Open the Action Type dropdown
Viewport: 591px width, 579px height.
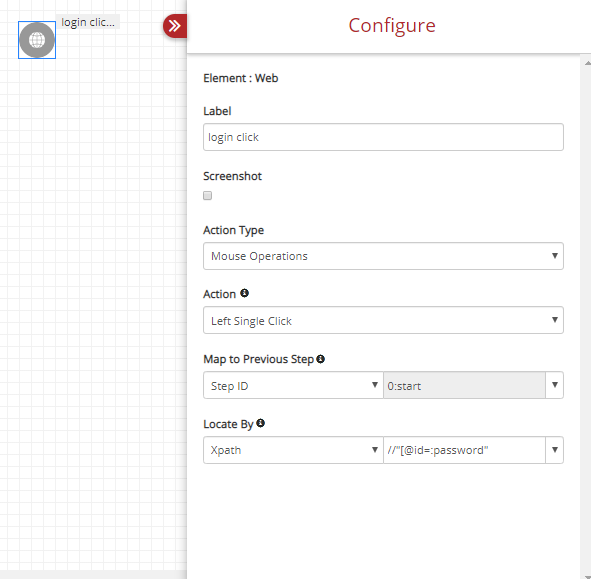[x=383, y=256]
